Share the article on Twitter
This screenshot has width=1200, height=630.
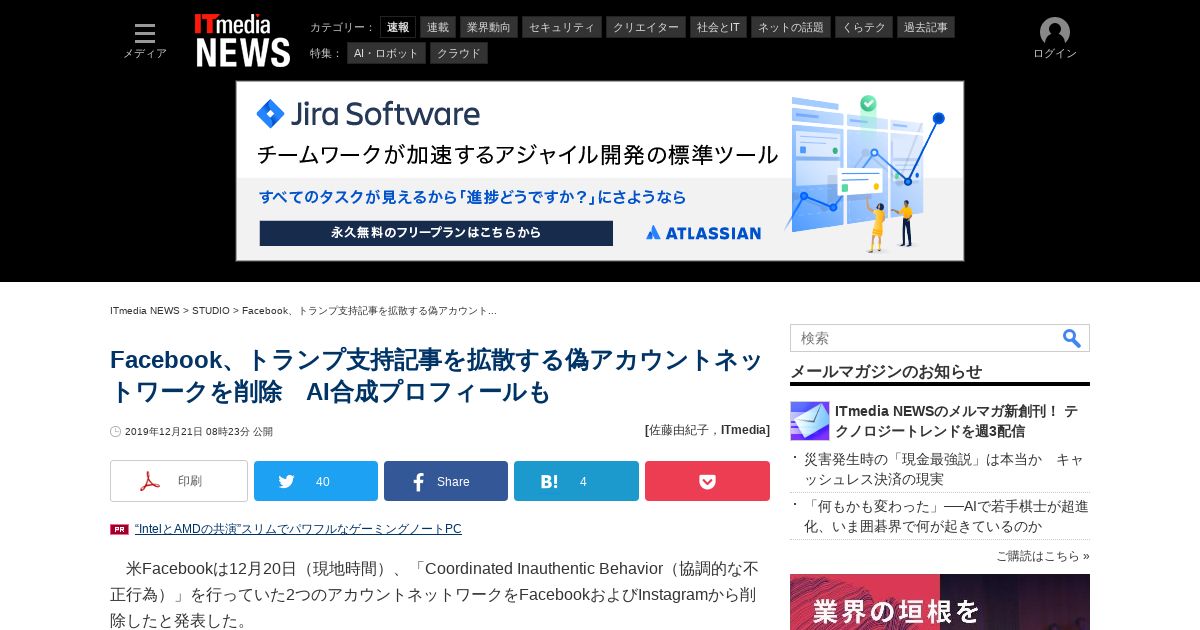point(316,481)
